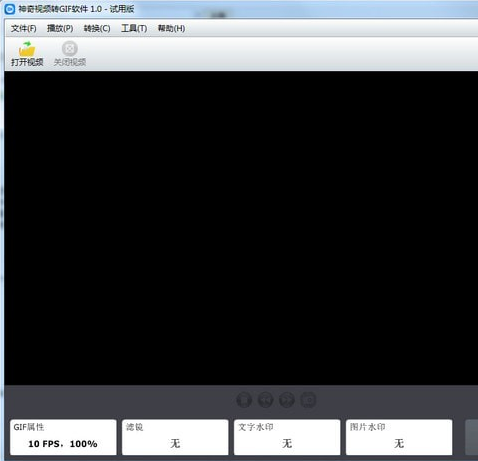Click the 打开视频 open video folder icon

27,49
